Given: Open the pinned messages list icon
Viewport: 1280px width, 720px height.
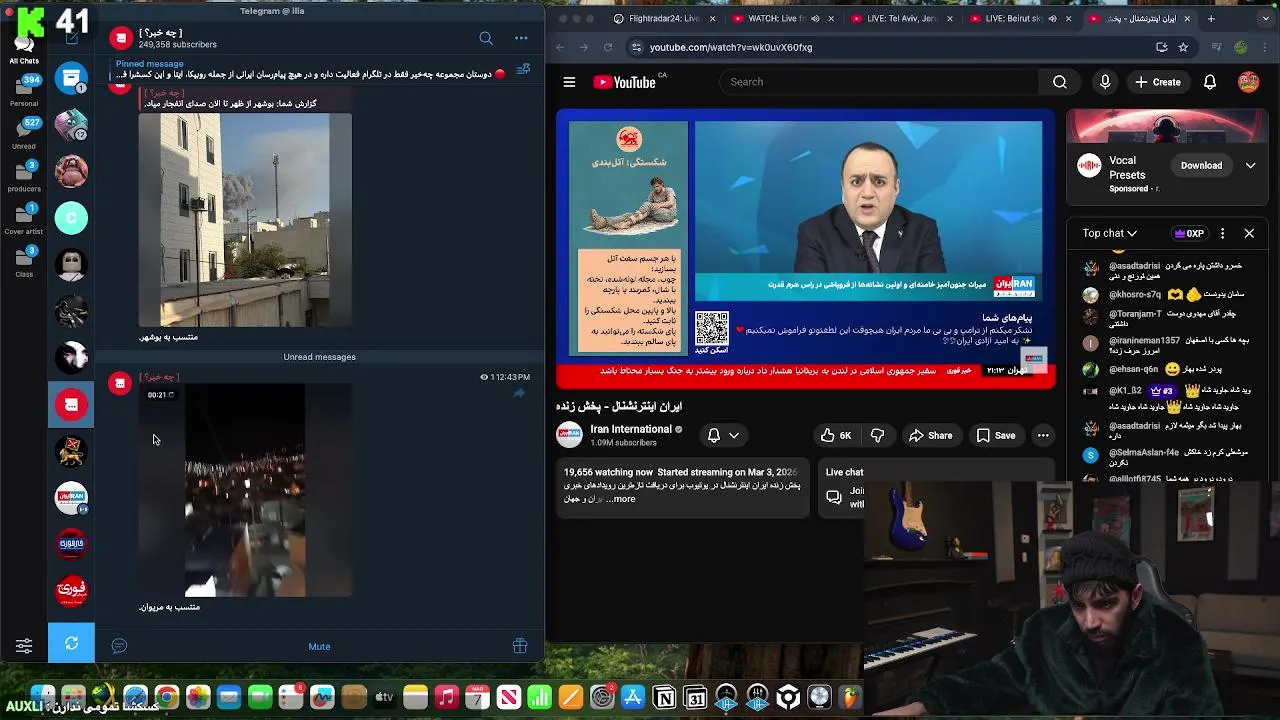Looking at the screenshot, I should (x=523, y=69).
